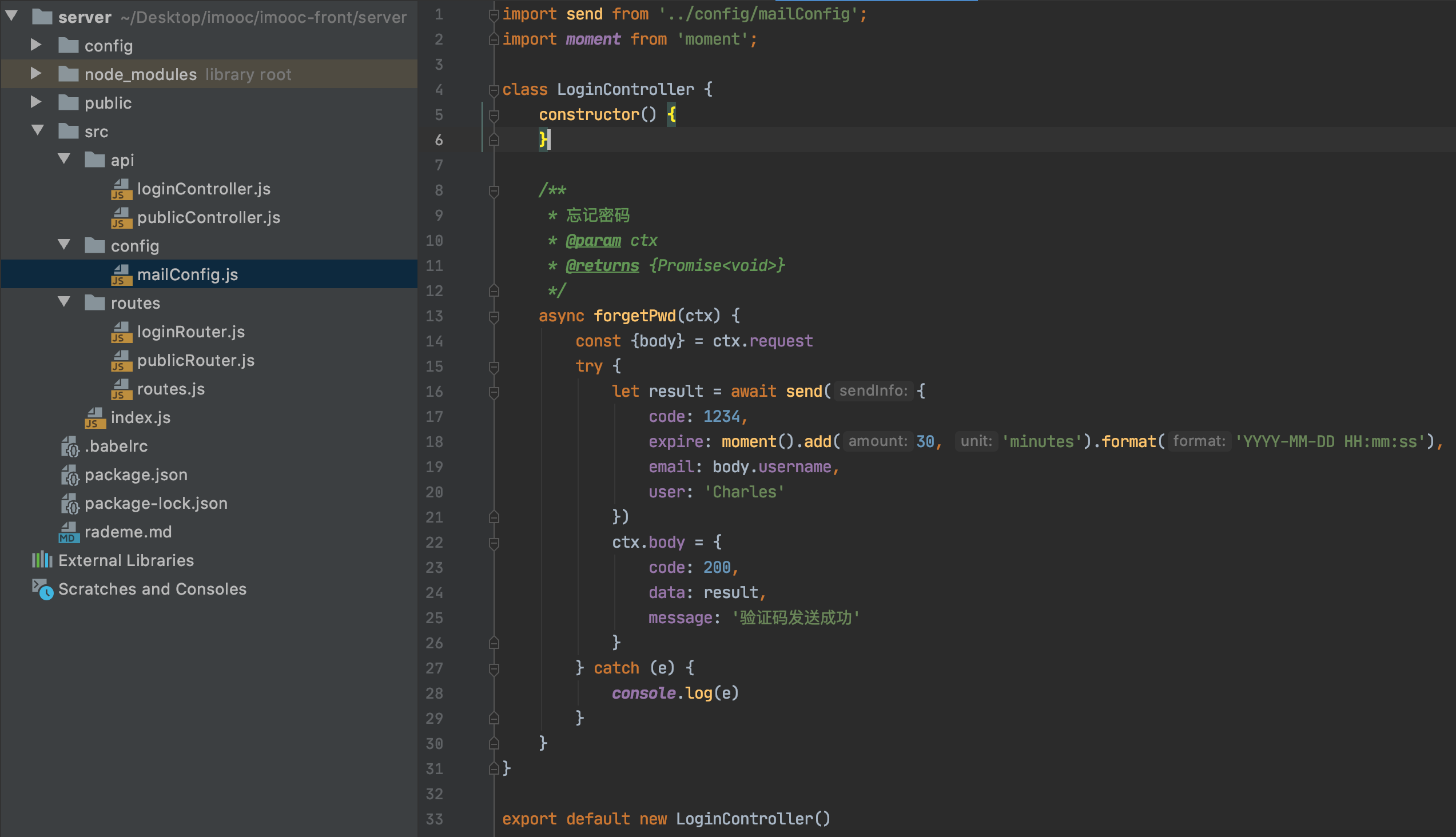Fold the catch block at line 27
Screen dimensions: 1456x837
[494, 668]
